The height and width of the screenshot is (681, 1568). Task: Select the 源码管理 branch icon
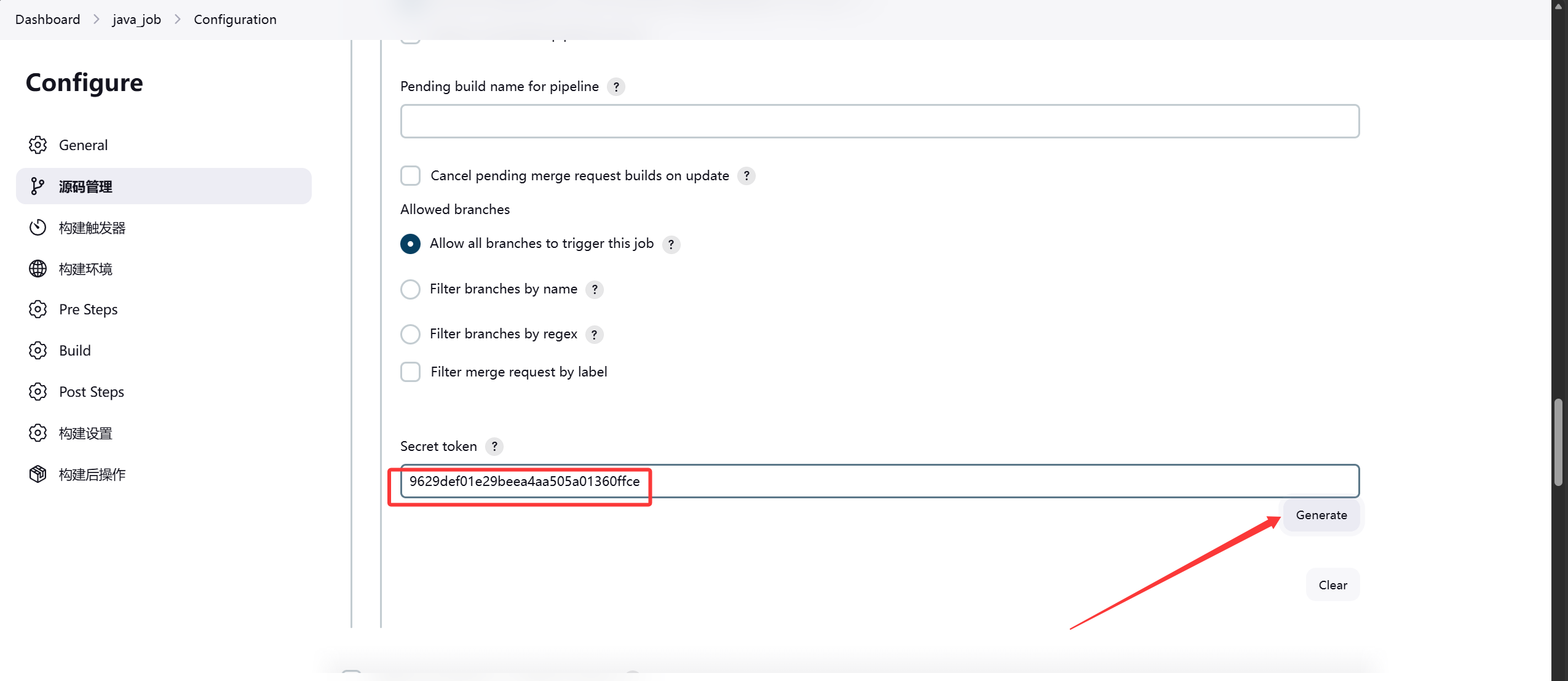click(x=38, y=186)
